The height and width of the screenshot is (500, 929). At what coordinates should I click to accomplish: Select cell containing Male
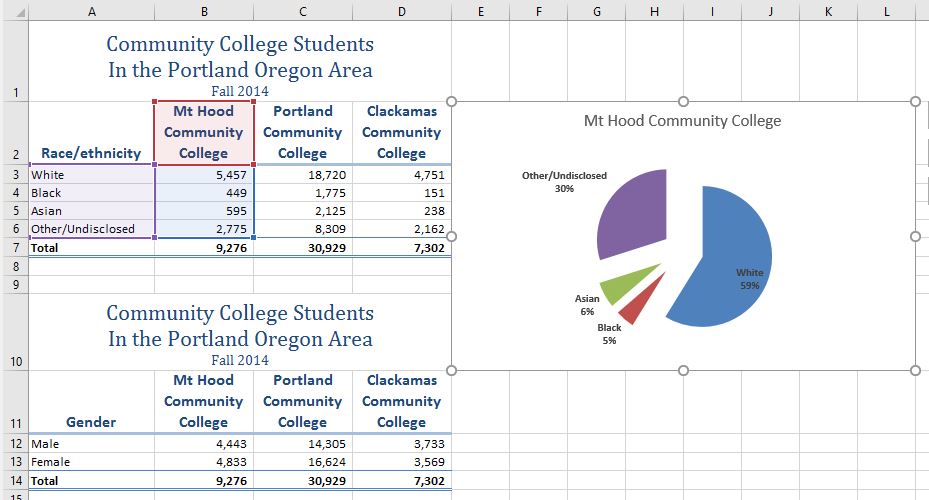[91, 444]
